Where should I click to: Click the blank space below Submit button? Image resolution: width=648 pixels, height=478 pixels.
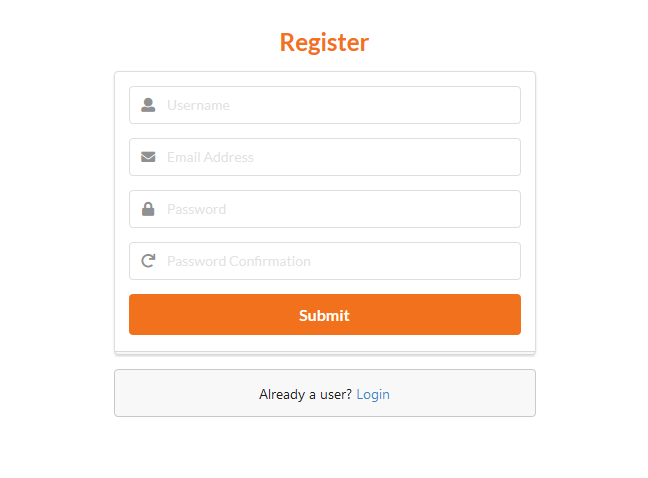pos(325,343)
